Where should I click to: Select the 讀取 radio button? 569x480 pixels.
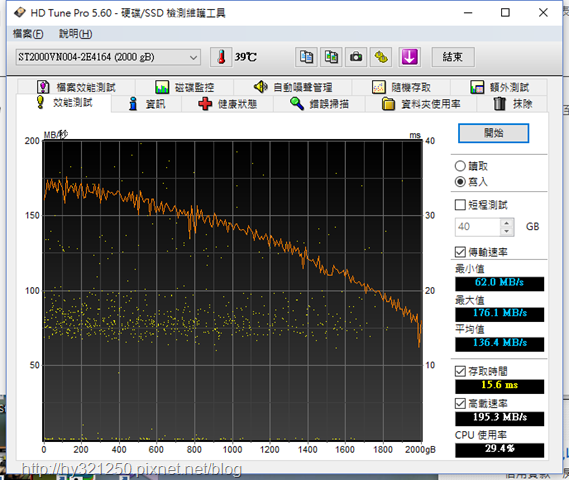460,166
